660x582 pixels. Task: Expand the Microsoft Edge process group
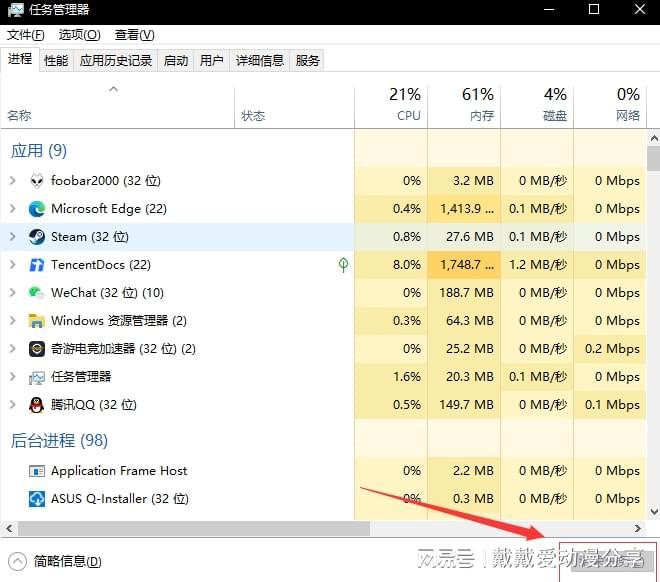[x=13, y=209]
